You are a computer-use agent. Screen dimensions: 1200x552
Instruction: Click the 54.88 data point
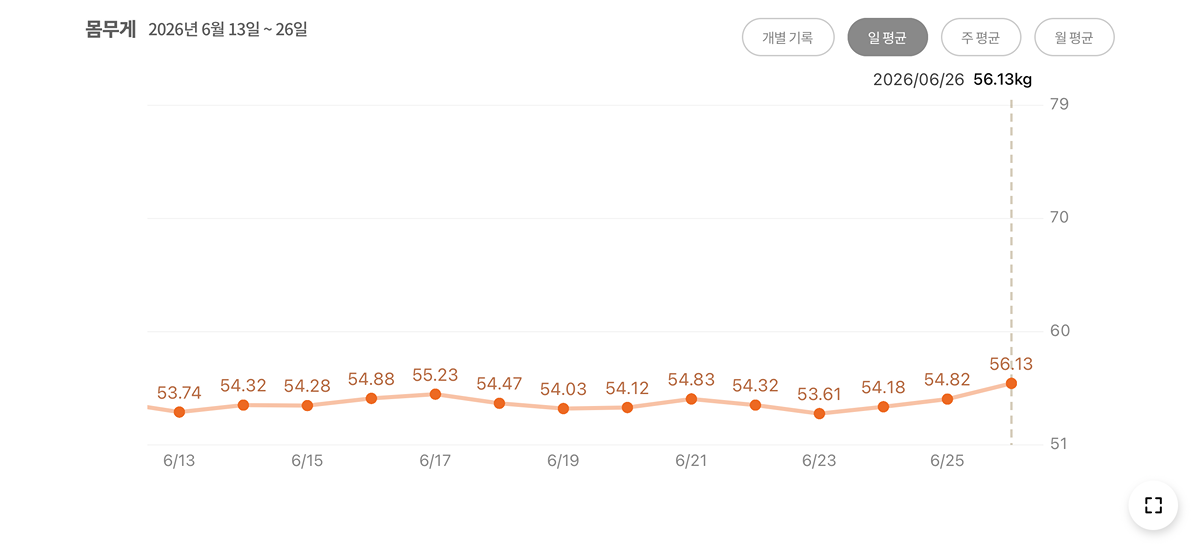[x=371, y=398]
